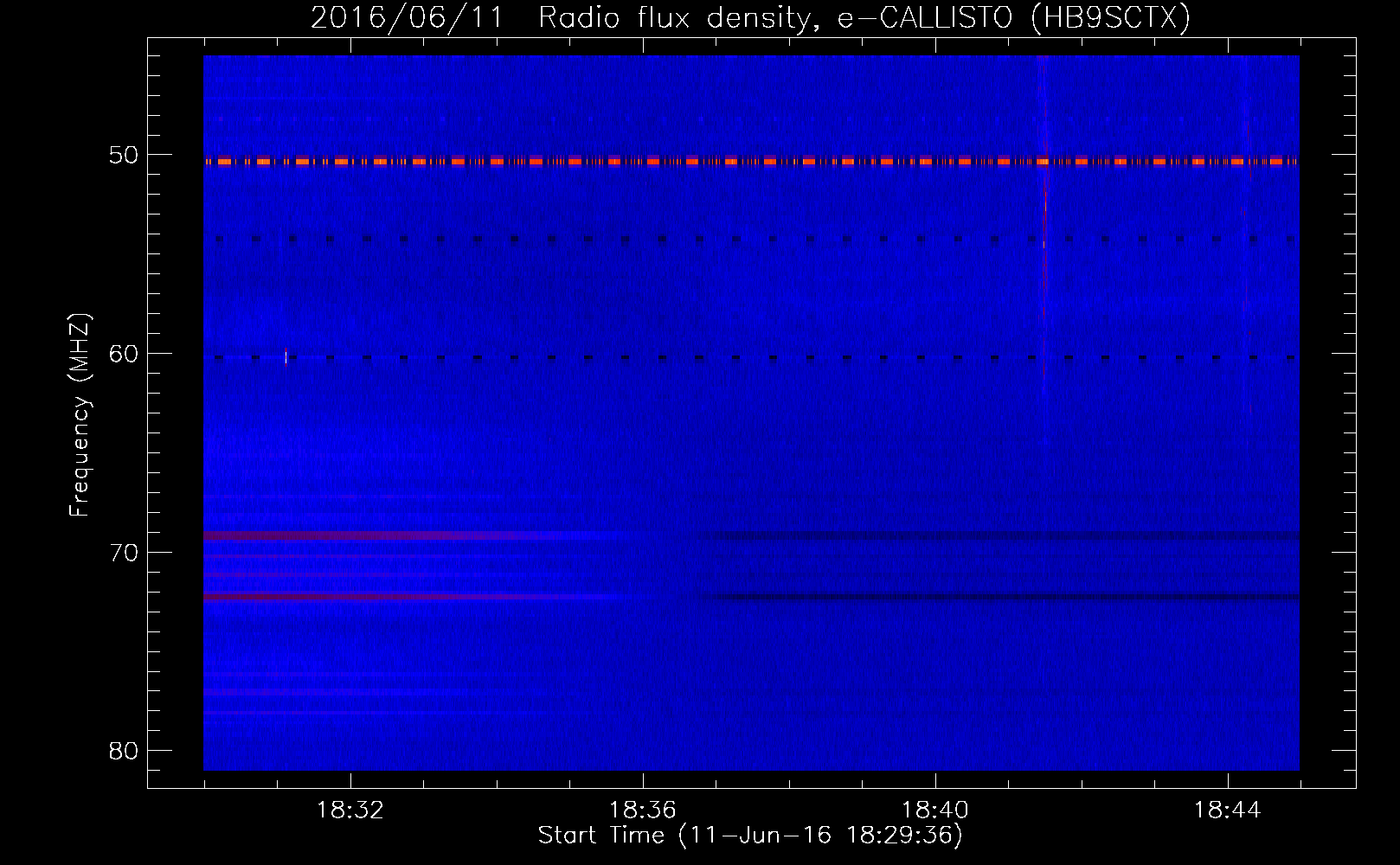Click the 18:36 time tick label
Image resolution: width=1400 pixels, height=865 pixels.
click(643, 811)
